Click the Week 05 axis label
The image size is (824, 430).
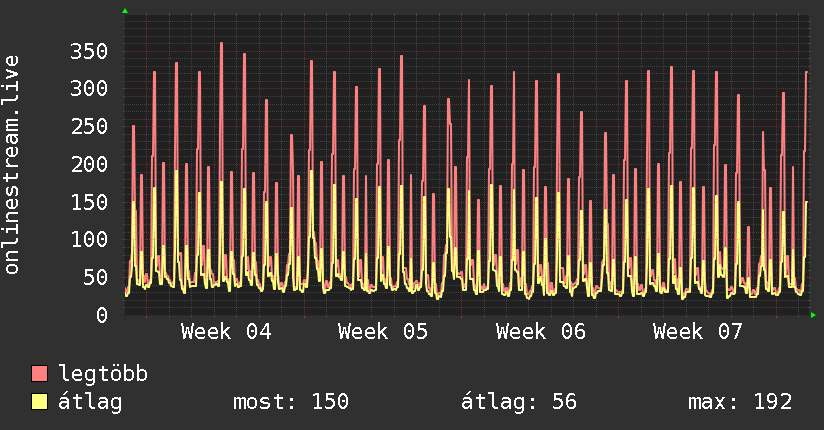tap(383, 332)
